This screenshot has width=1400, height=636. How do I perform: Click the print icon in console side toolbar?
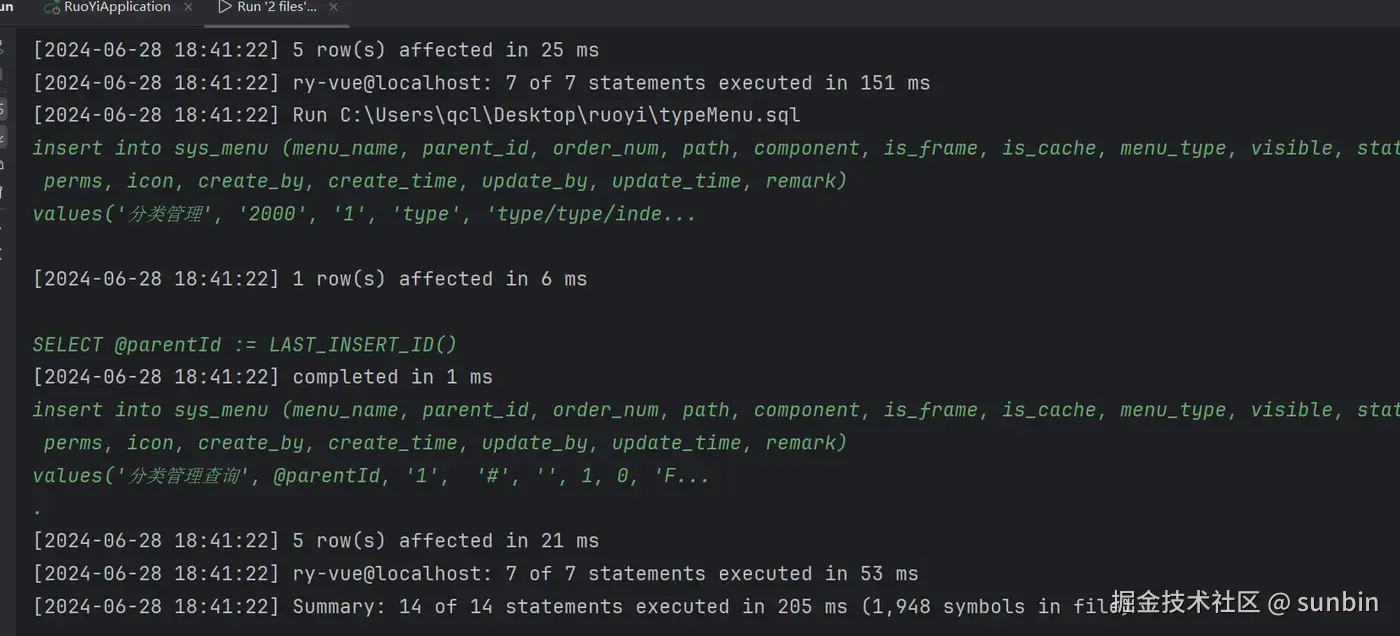[3, 165]
